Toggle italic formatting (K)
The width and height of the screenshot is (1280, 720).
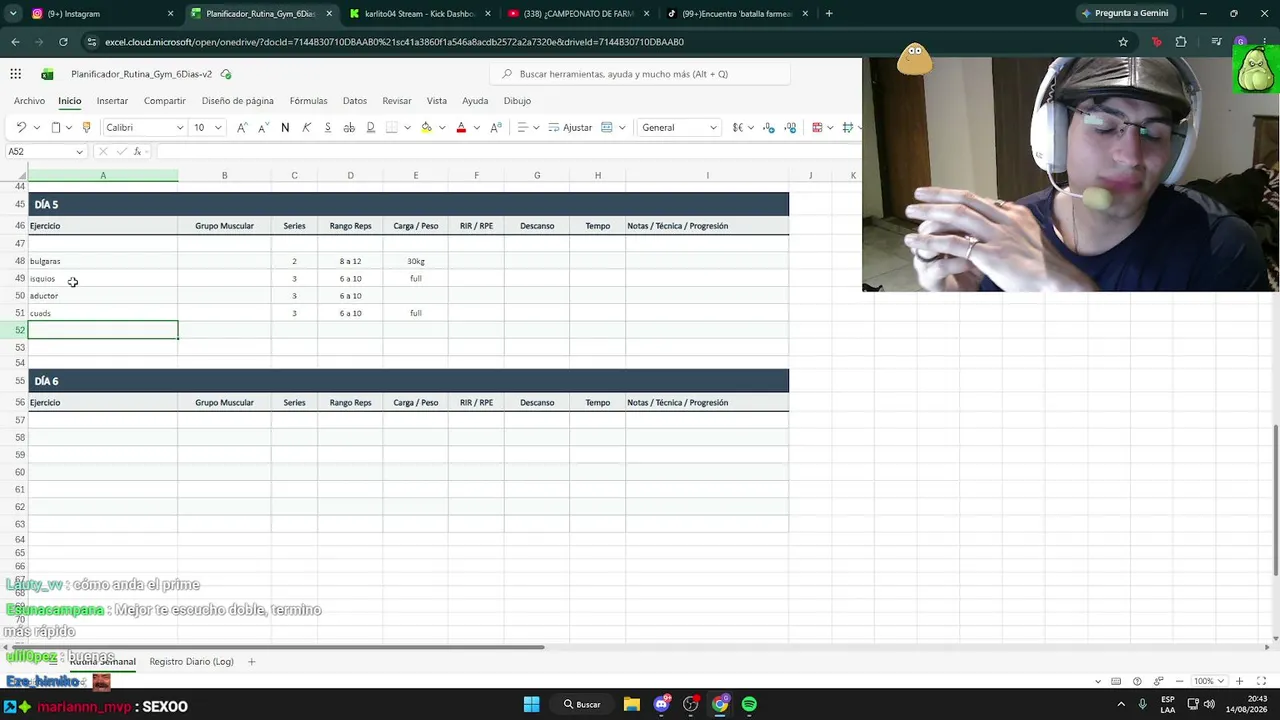point(306,128)
